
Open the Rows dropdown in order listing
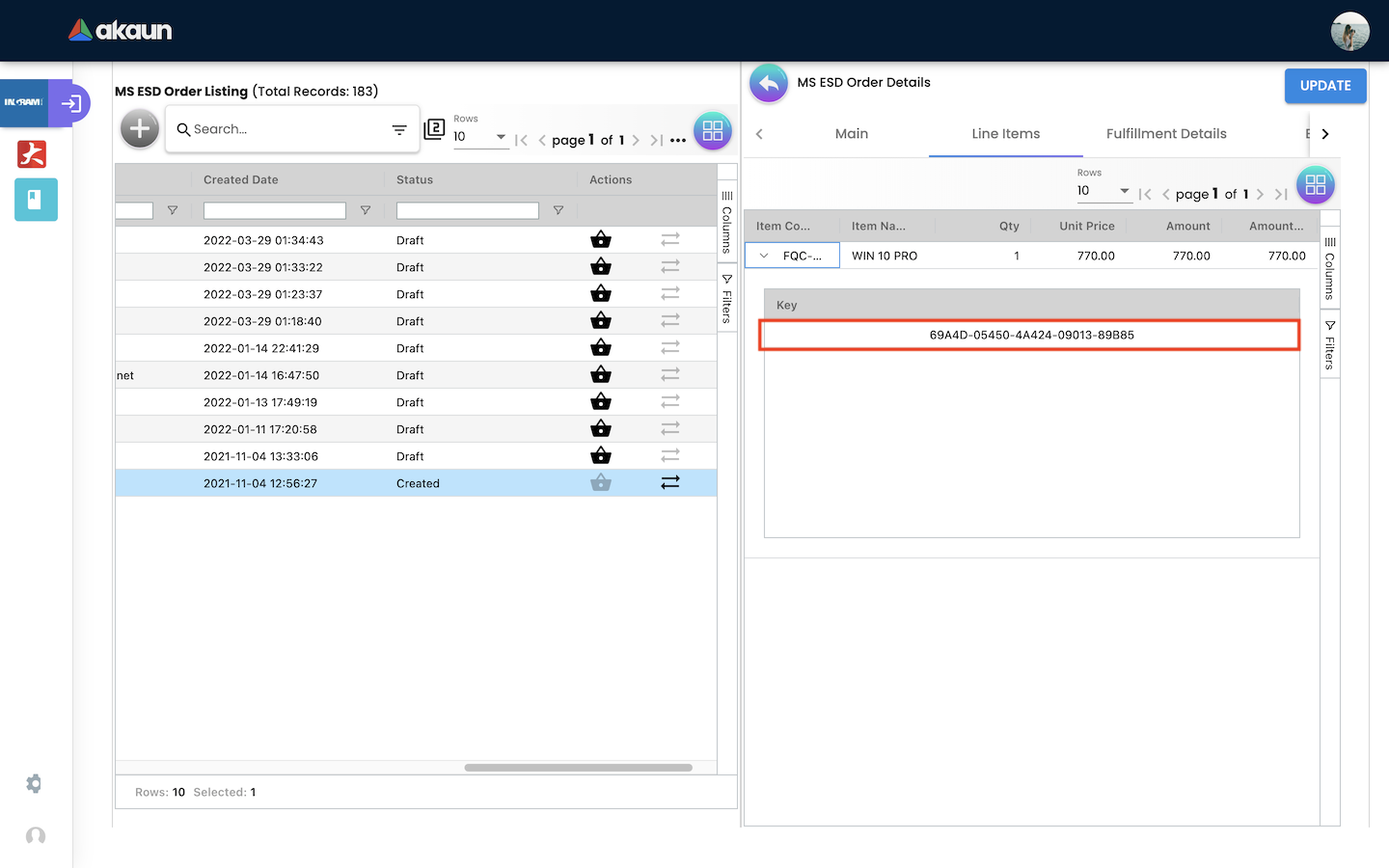click(x=480, y=137)
